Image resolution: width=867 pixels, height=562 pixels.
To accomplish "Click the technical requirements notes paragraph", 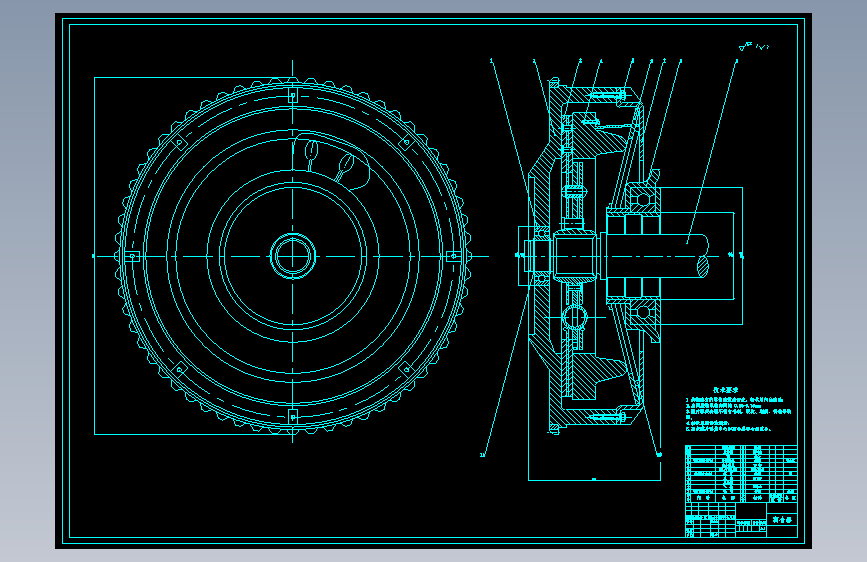I will point(739,414).
